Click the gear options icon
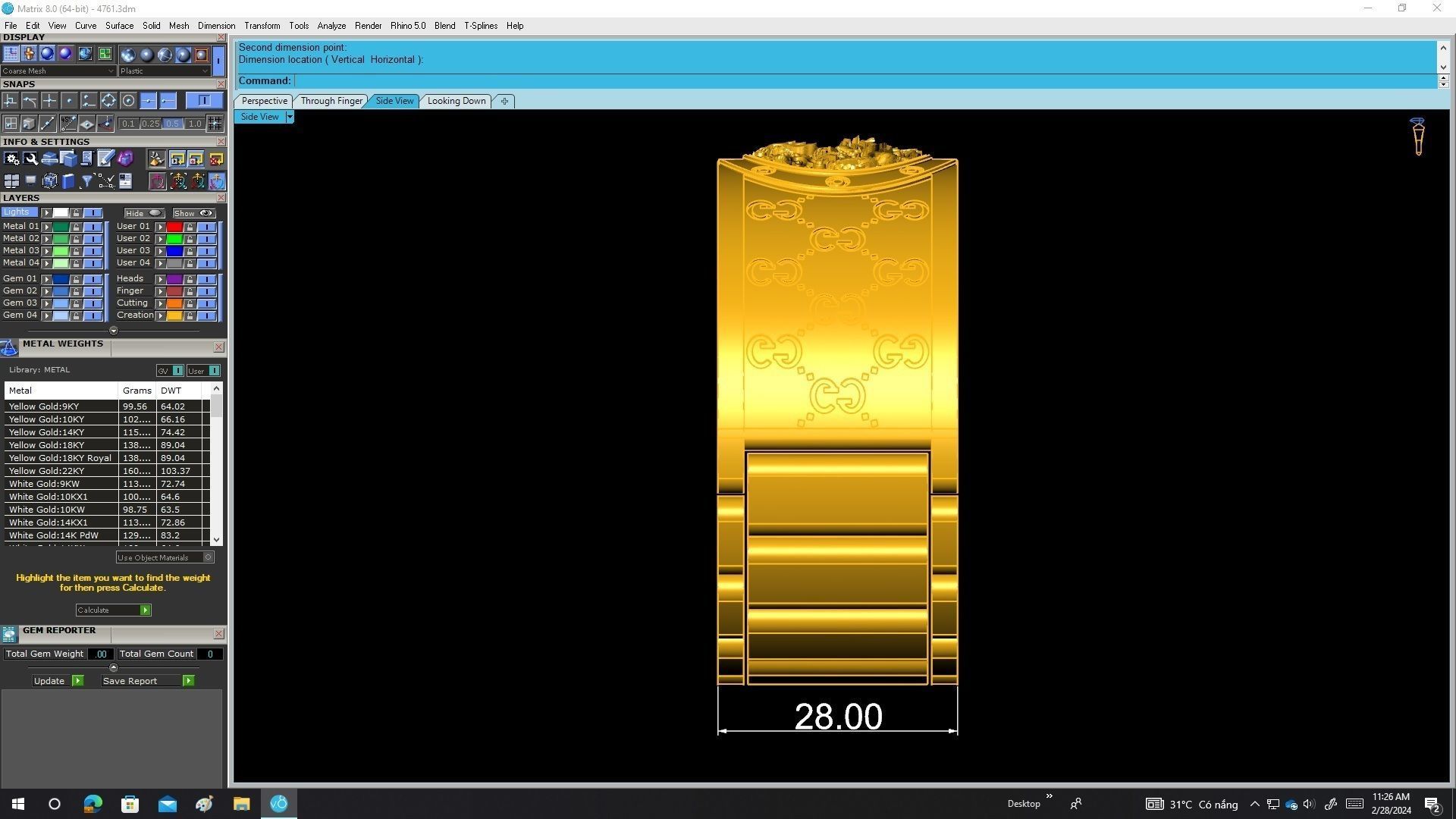 pyautogui.click(x=11, y=158)
